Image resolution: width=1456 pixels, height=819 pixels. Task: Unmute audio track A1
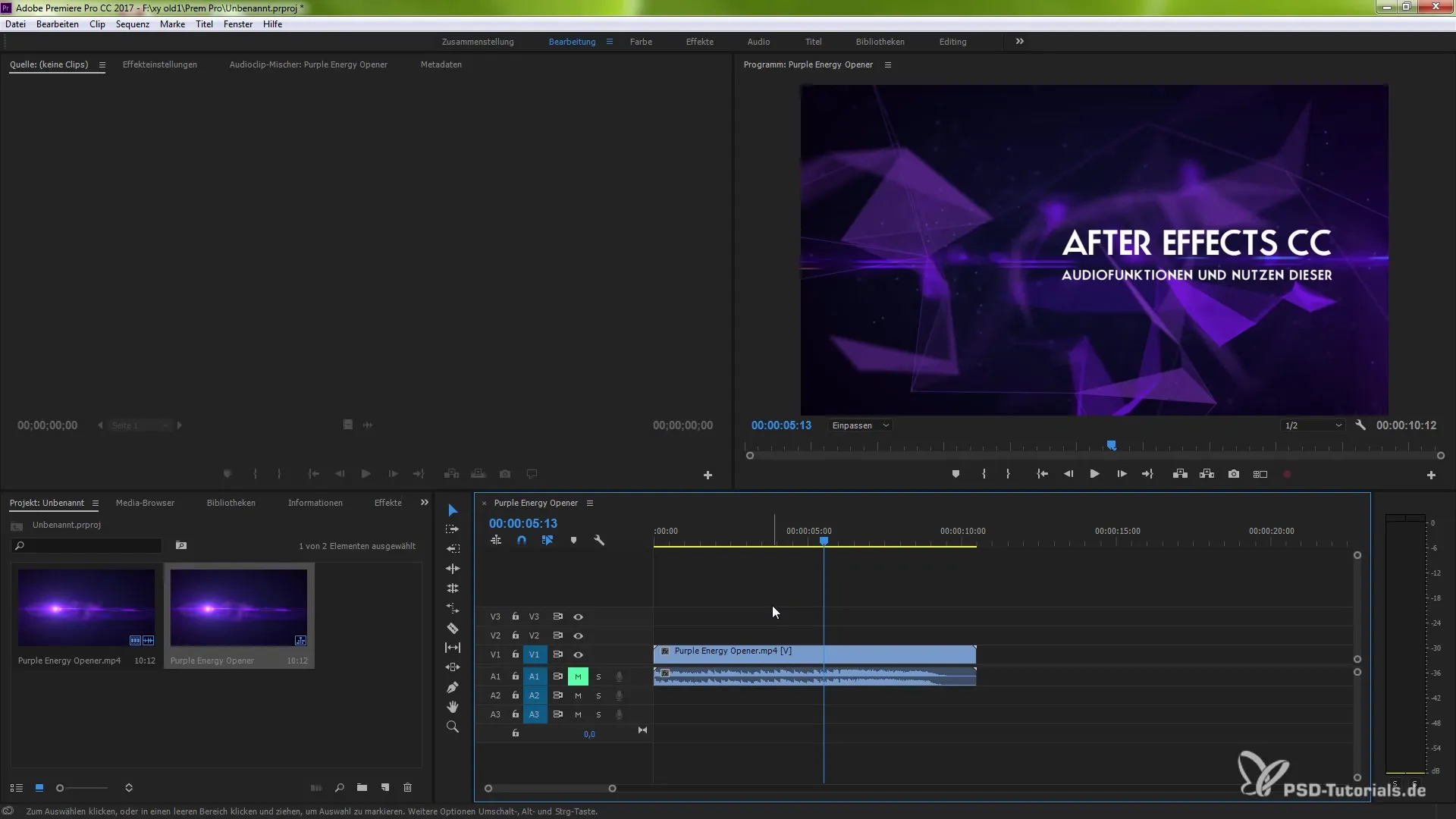coord(578,676)
